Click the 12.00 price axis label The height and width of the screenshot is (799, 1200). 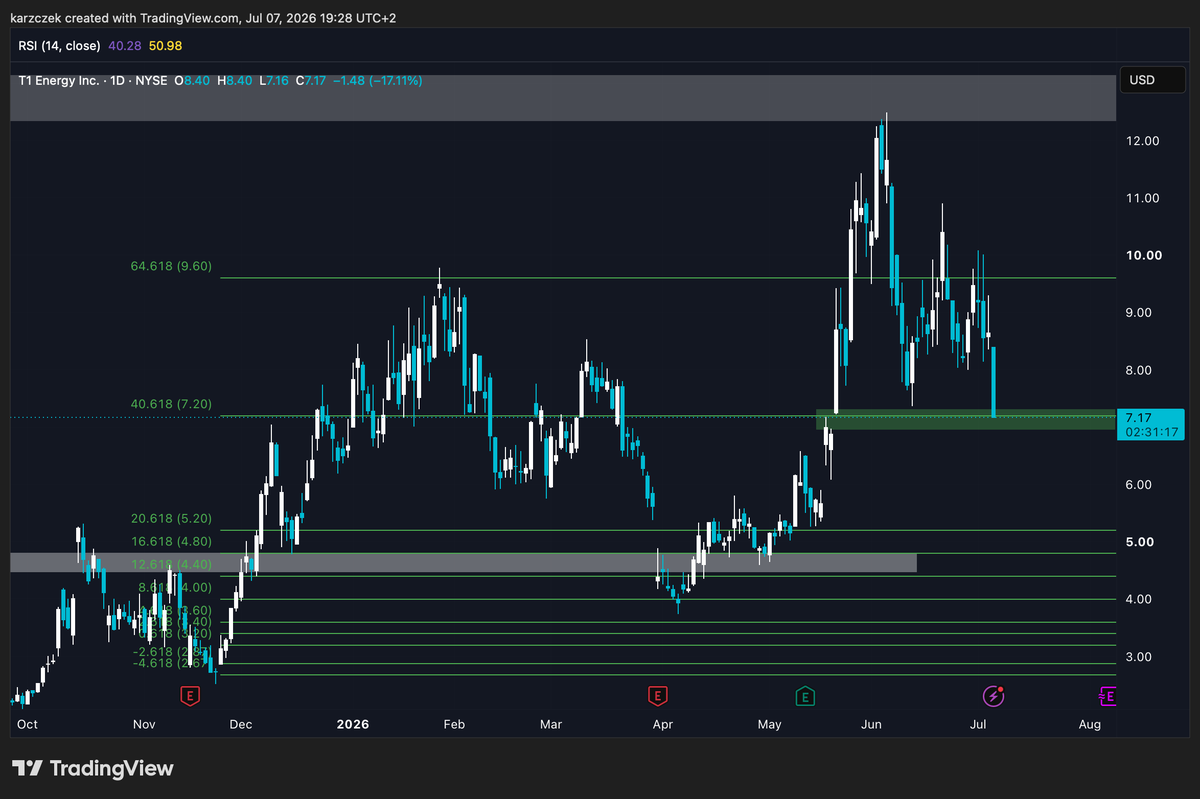1143,141
